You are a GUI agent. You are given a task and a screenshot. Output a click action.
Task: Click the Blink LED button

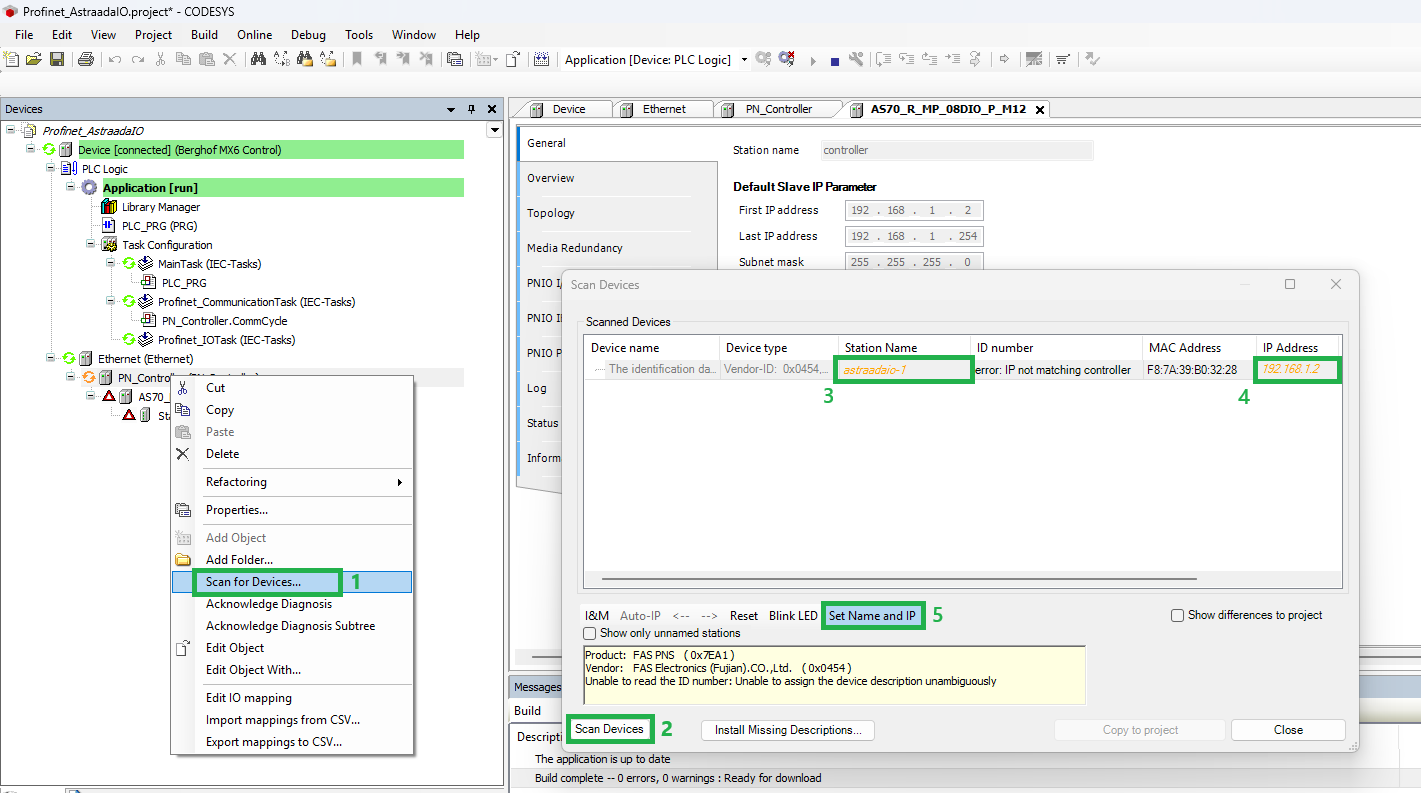(793, 616)
